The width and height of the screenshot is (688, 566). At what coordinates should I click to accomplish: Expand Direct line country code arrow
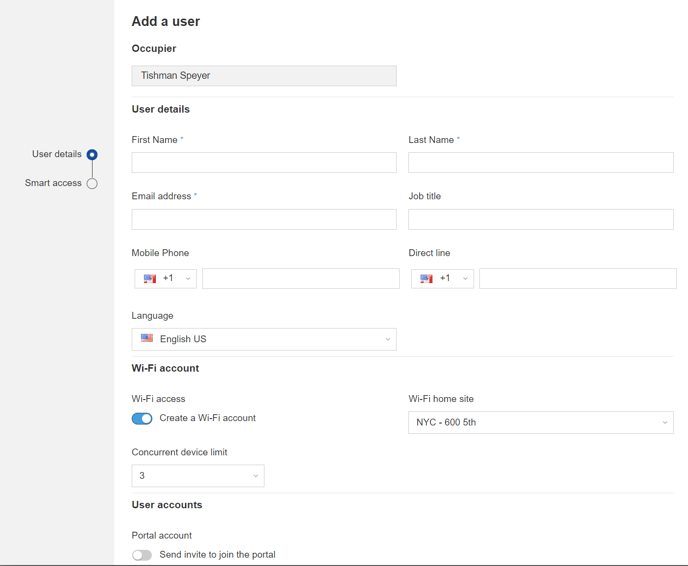pos(465,279)
